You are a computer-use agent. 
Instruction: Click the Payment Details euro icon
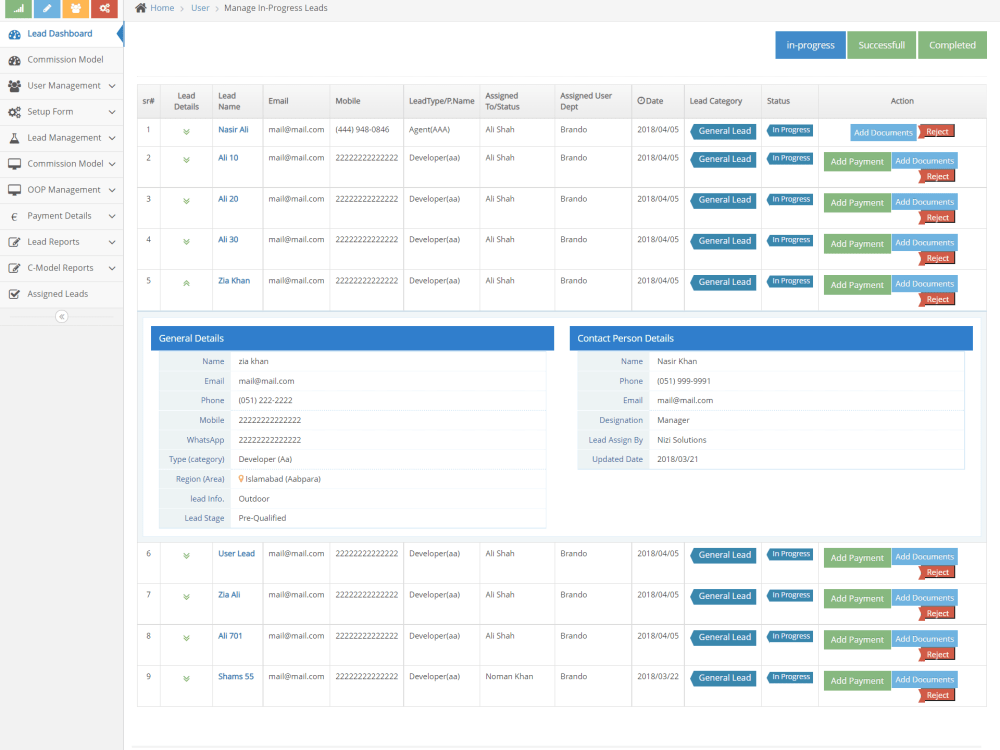[14, 217]
